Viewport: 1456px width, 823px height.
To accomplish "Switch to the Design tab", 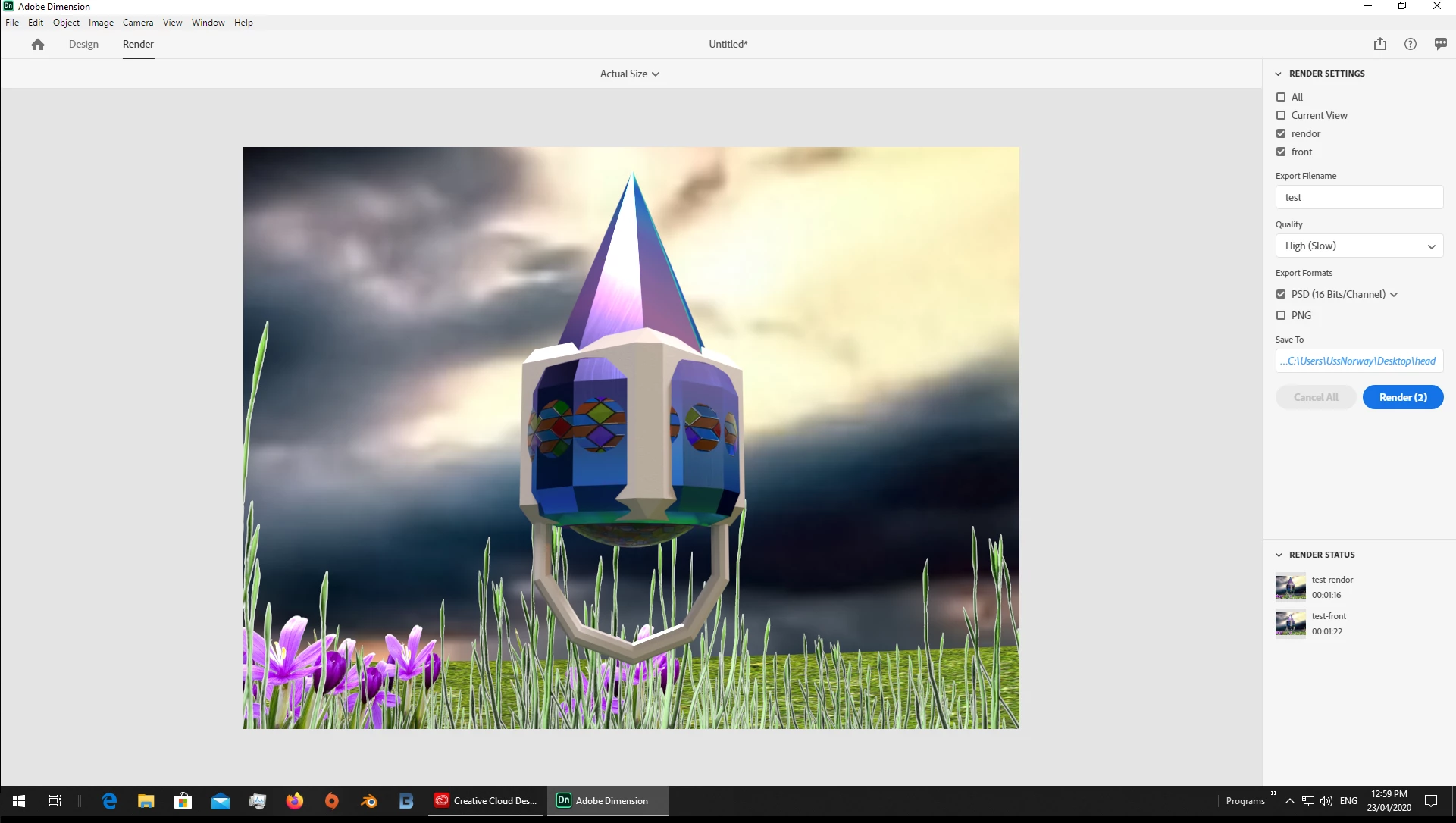I will click(x=83, y=44).
